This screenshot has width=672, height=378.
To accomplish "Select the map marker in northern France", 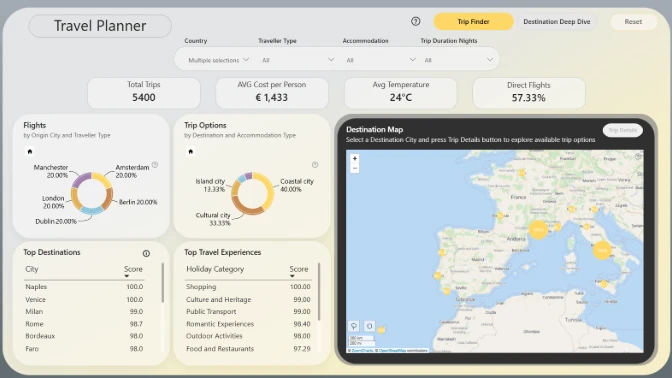I will click(522, 173).
